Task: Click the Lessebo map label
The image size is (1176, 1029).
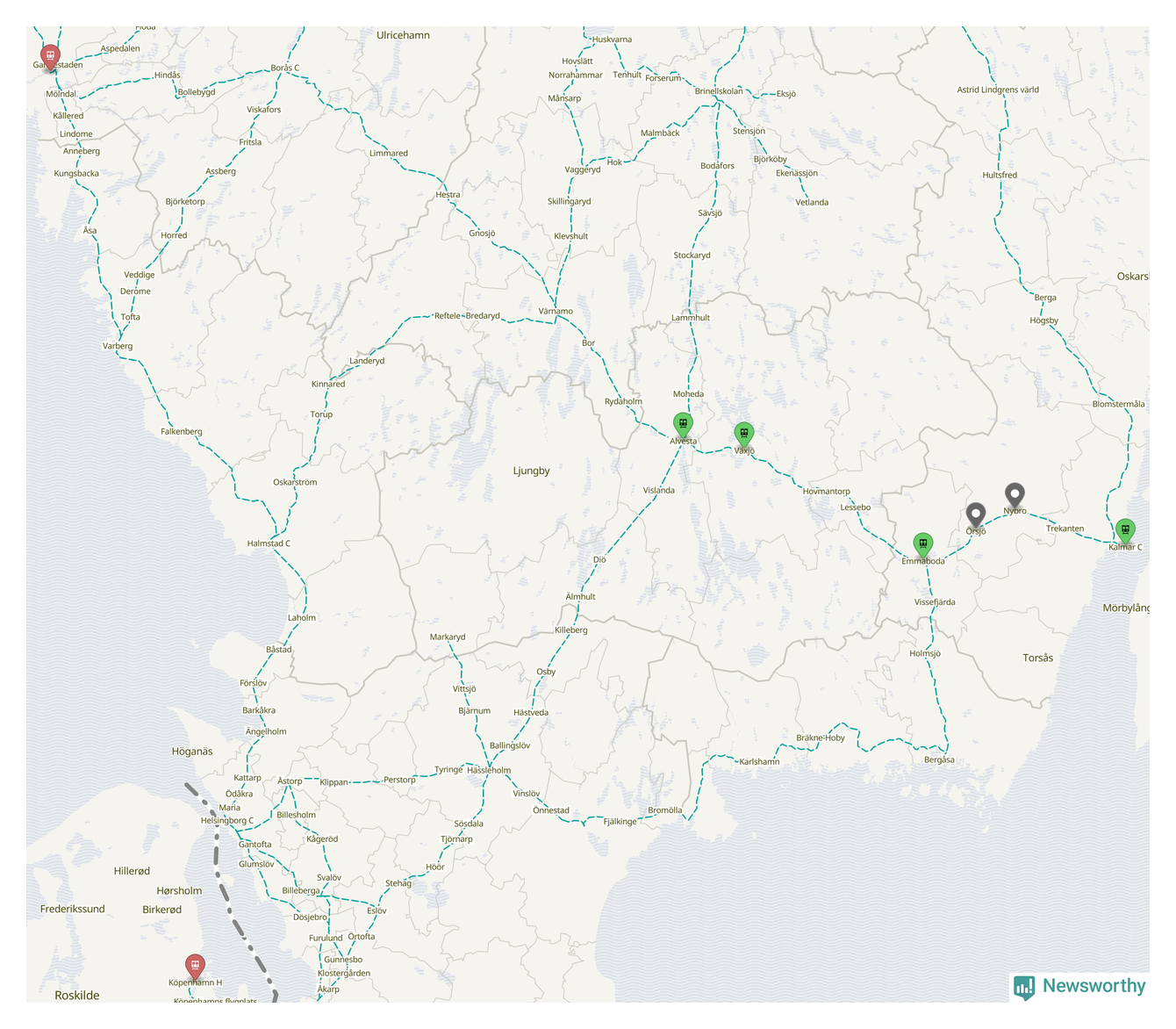Action: 856,507
